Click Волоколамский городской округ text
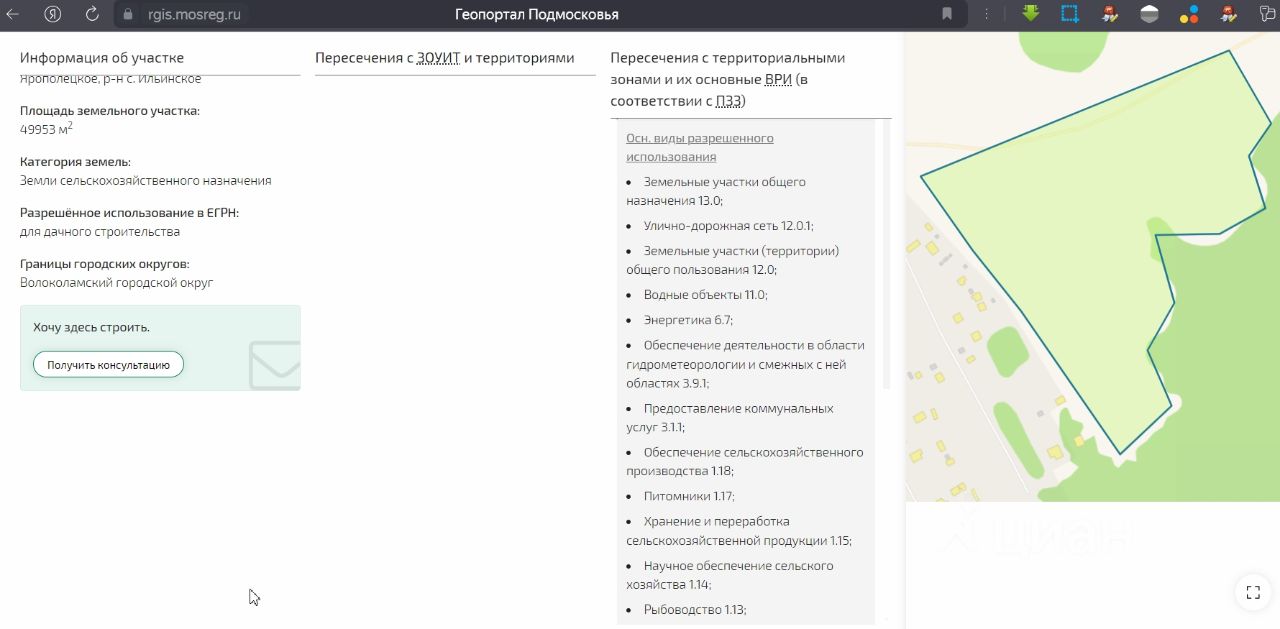The width and height of the screenshot is (1280, 629). [116, 283]
